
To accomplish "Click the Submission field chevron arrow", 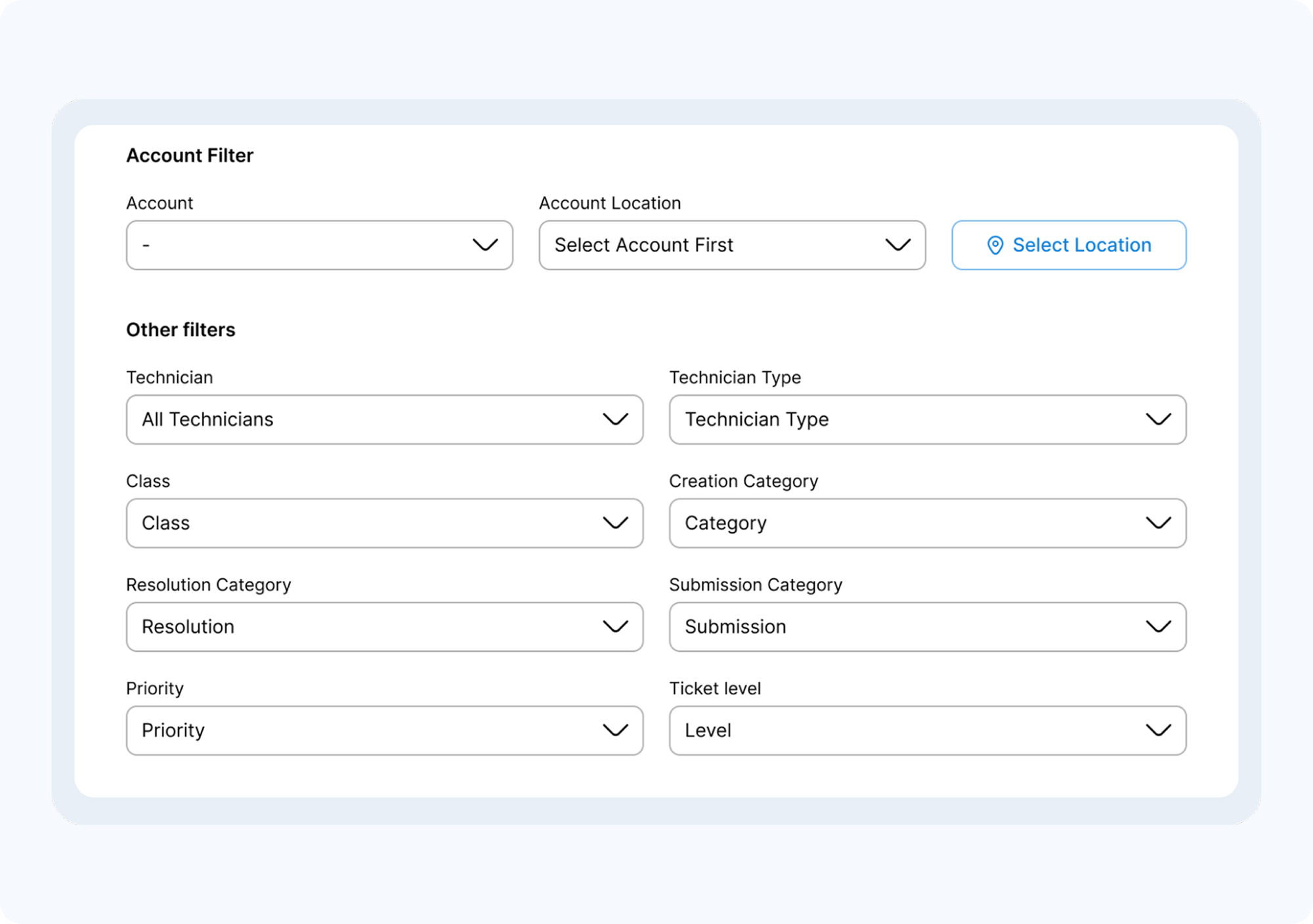I will pyautogui.click(x=1159, y=627).
